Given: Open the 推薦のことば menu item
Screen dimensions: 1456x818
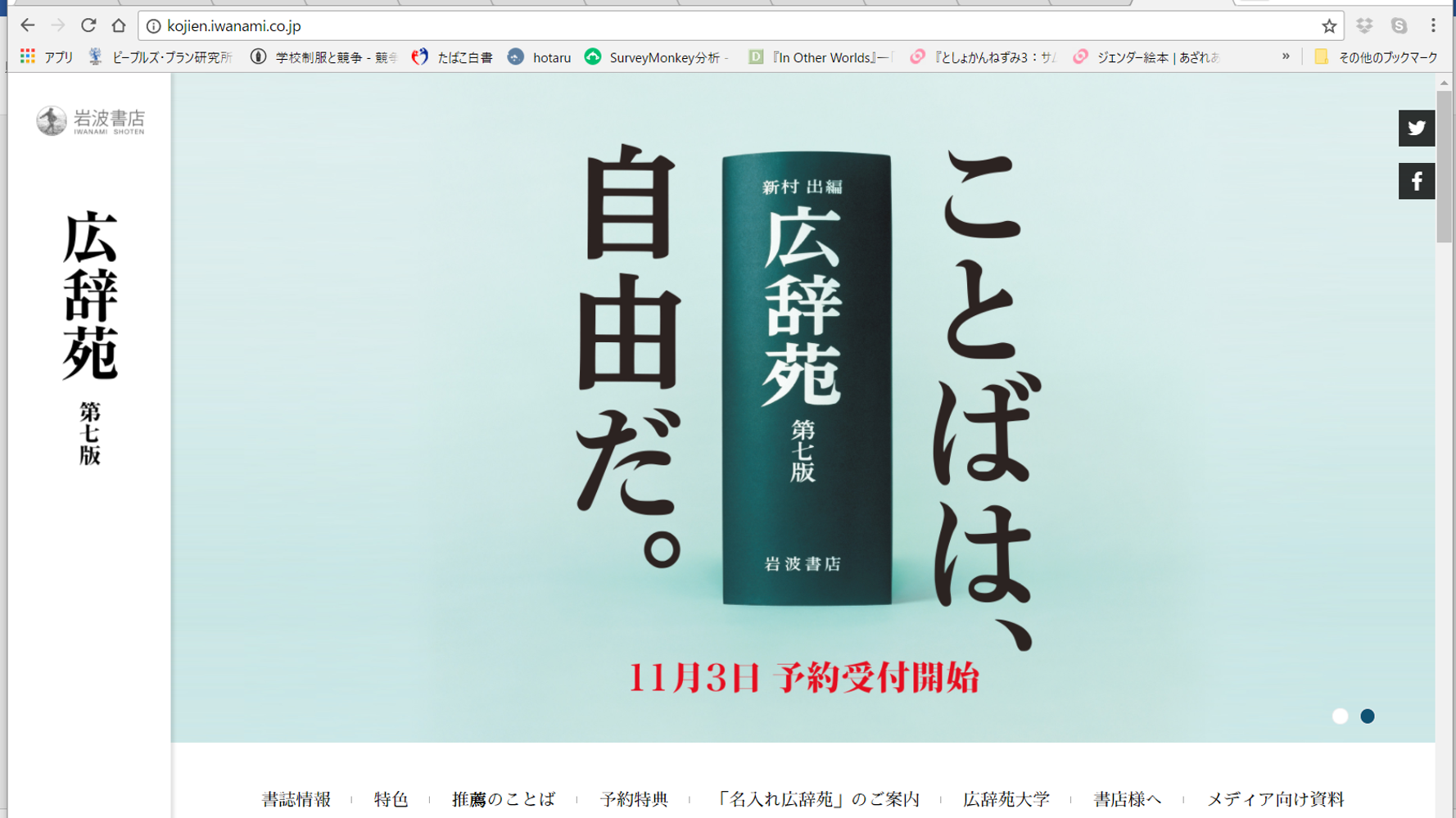Looking at the screenshot, I should pyautogui.click(x=503, y=799).
